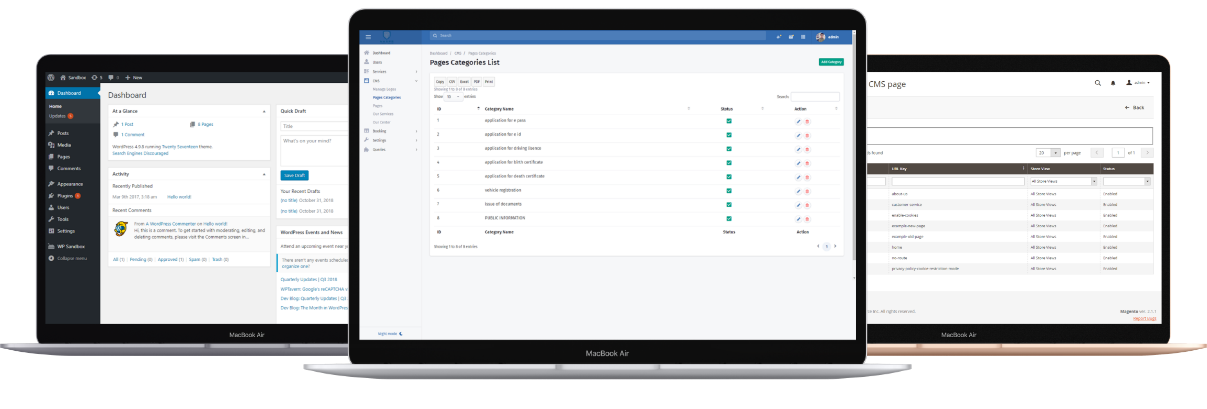Open Magento notifications bell
Image resolution: width=1207 pixels, height=409 pixels.
pyautogui.click(x=1113, y=83)
